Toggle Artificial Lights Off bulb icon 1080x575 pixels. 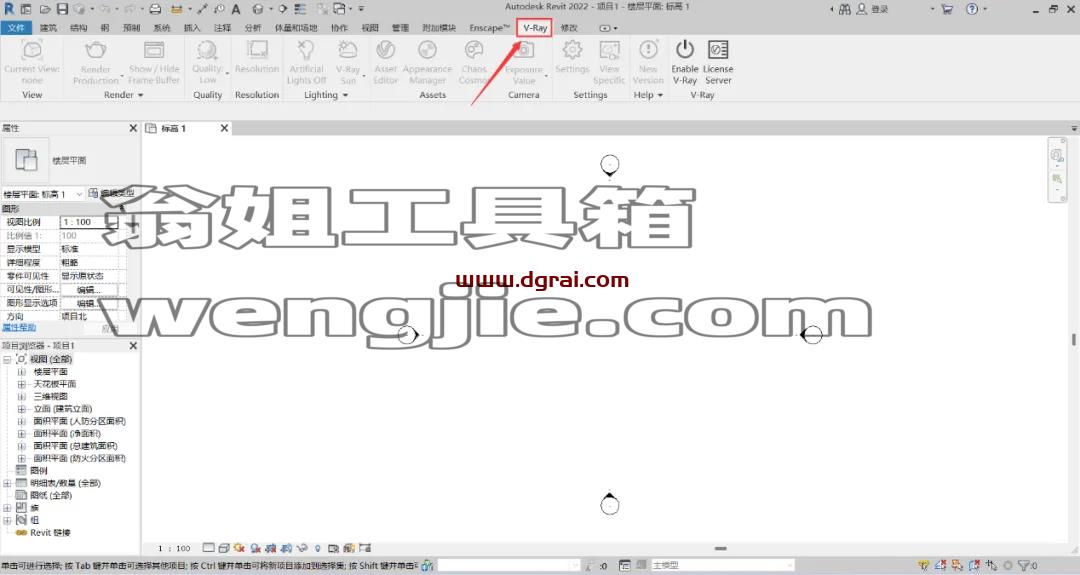[x=306, y=50]
